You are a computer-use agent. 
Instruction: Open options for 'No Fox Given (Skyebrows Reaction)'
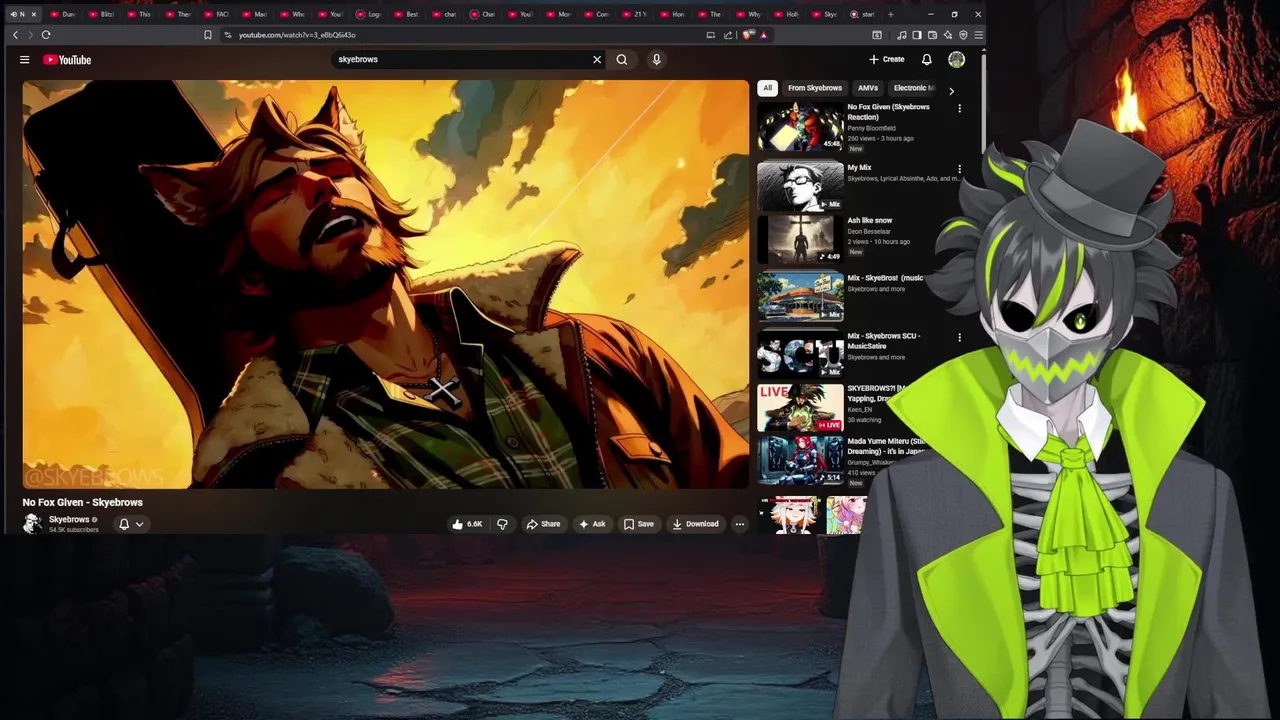click(x=959, y=108)
